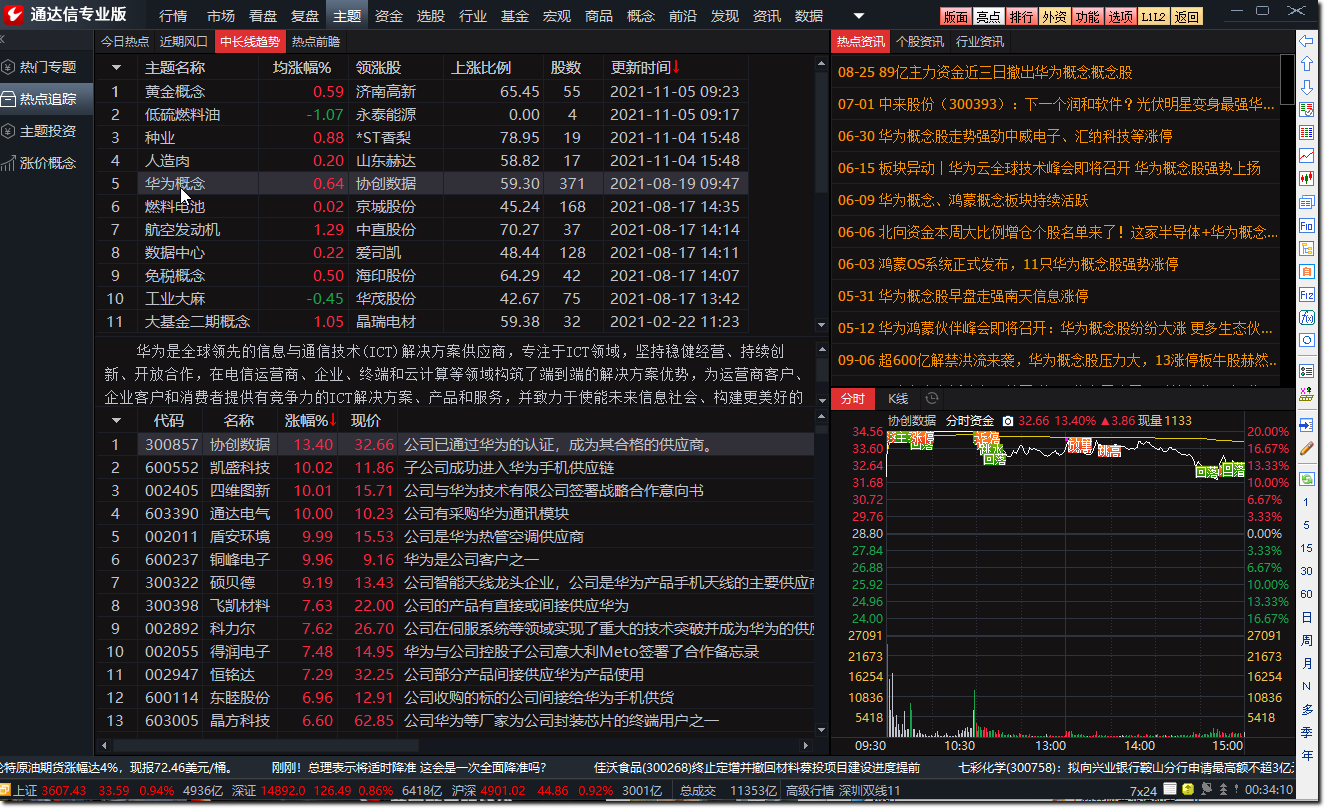Click the 功能 button
Screen dimensions: 1327x809
1087,17
